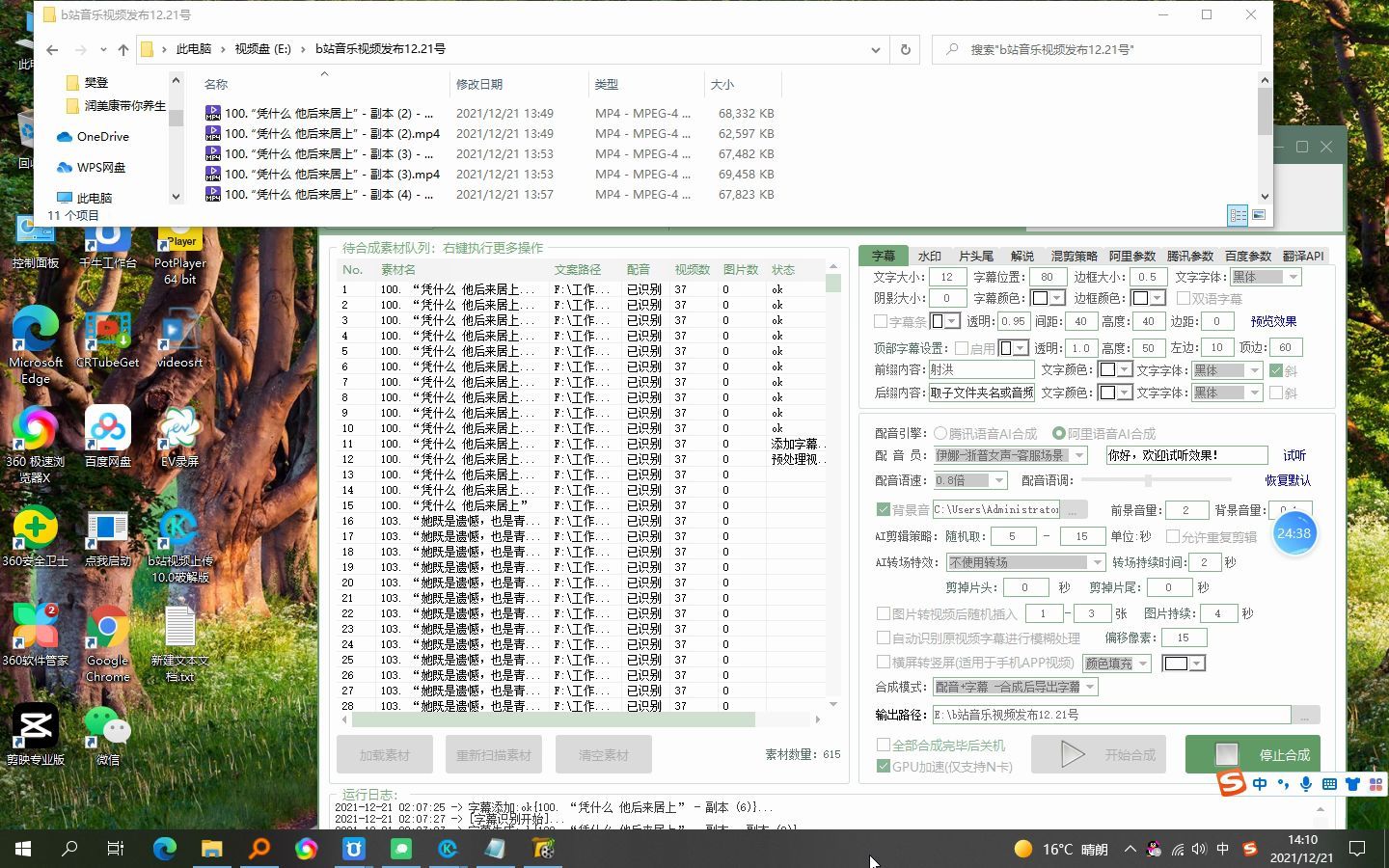Click the Windows Start button

(23, 849)
